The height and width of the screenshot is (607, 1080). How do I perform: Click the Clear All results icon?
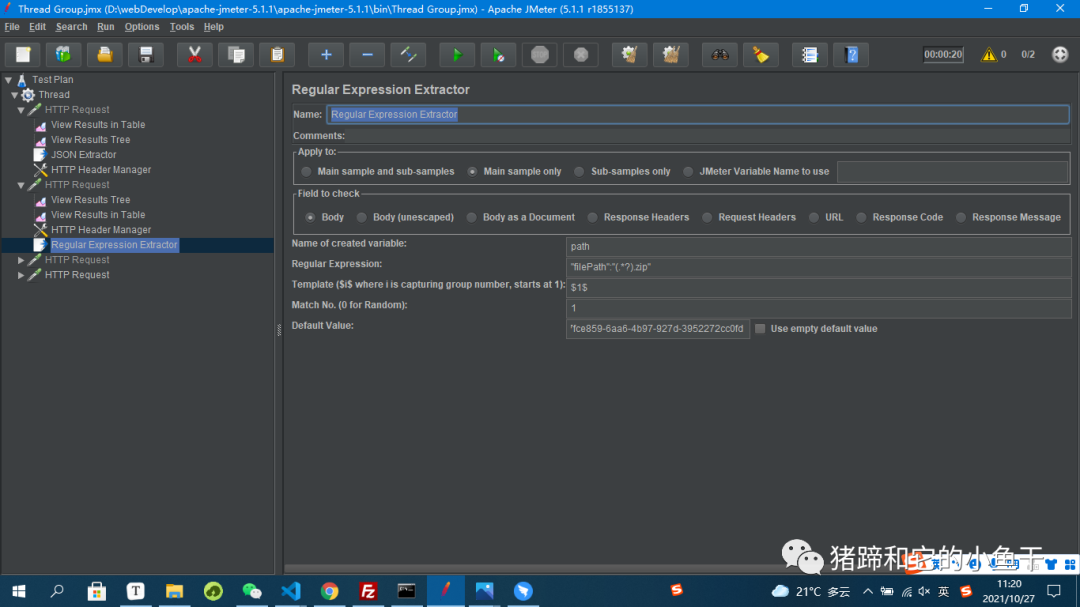(x=671, y=54)
